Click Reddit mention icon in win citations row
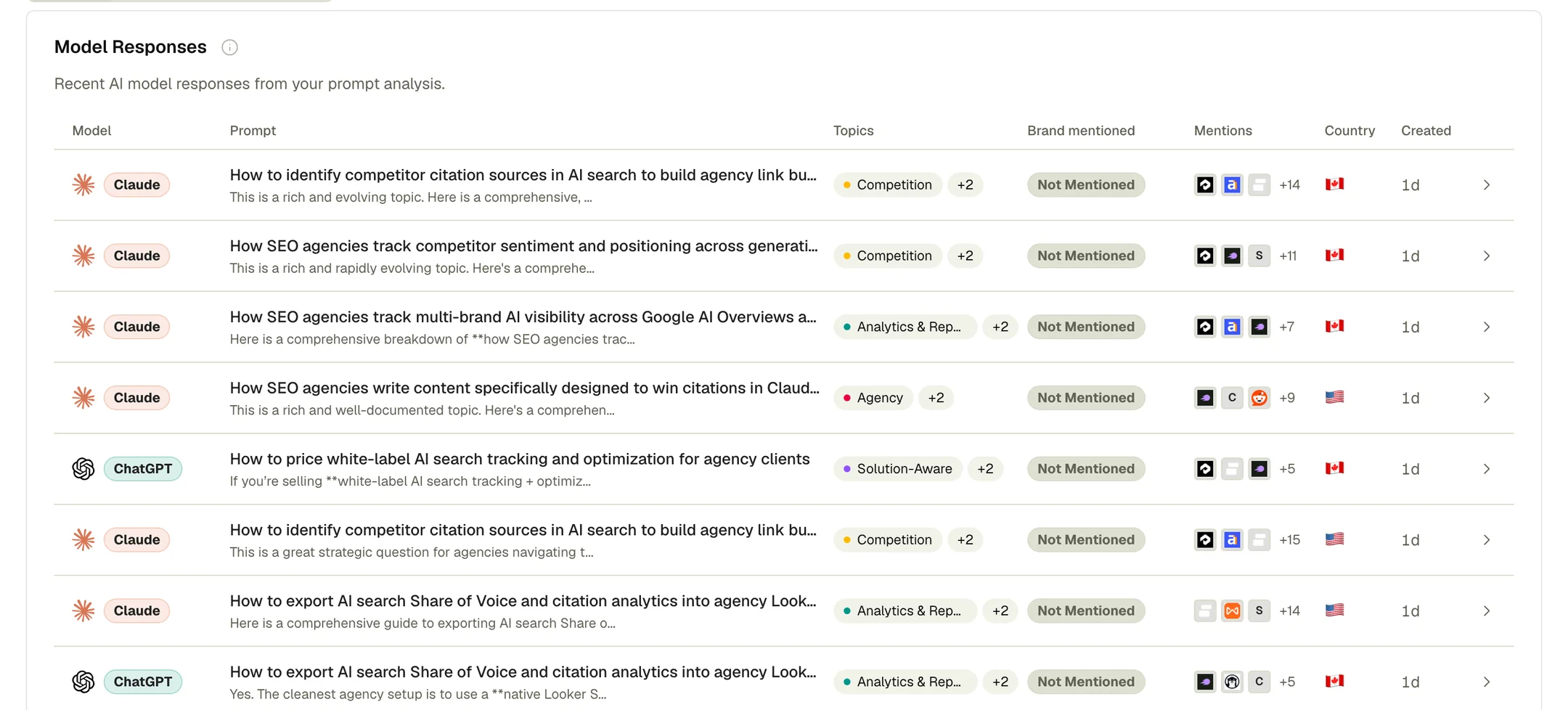The width and height of the screenshot is (1568, 710). pos(1259,398)
